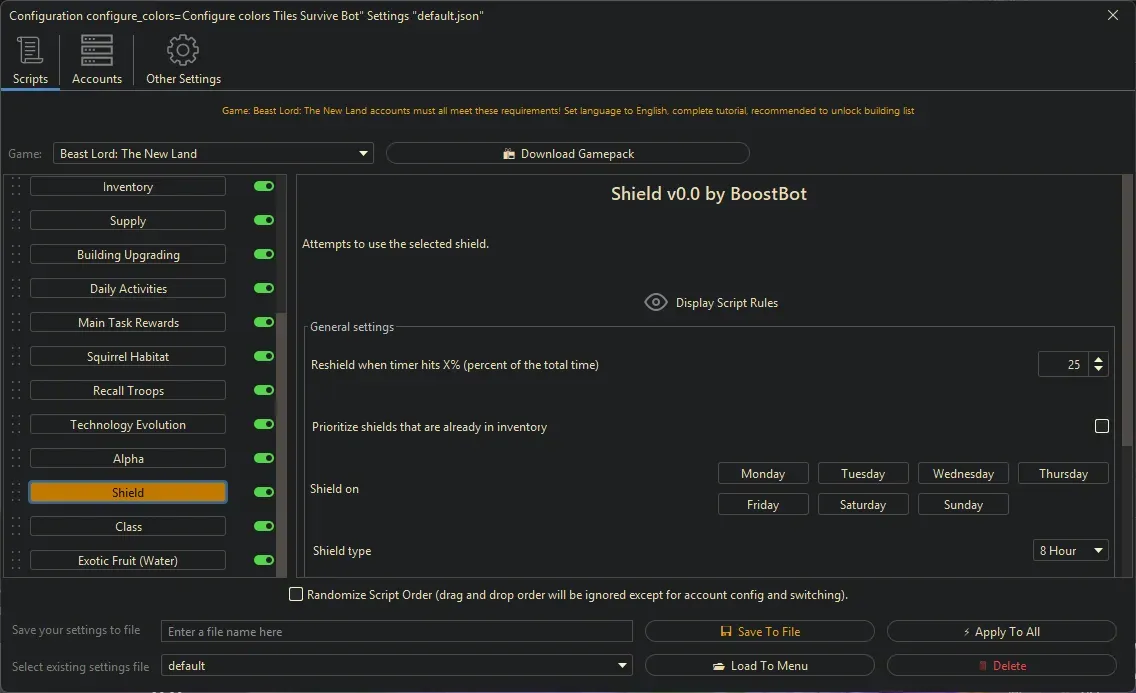The width and height of the screenshot is (1136, 693).
Task: Click the Download Gamepack button
Action: pyautogui.click(x=567, y=154)
